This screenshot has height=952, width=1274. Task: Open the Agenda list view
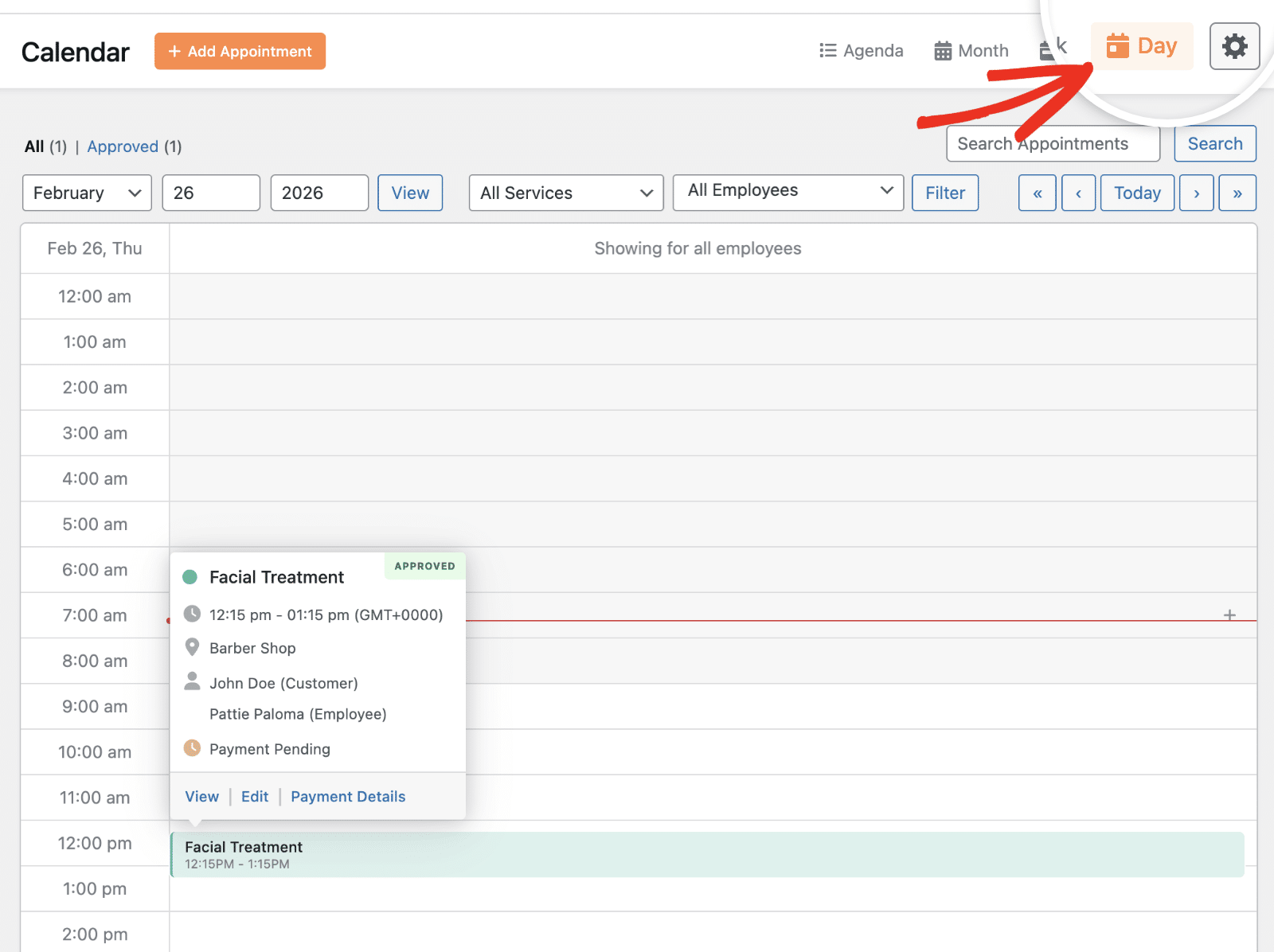862,51
